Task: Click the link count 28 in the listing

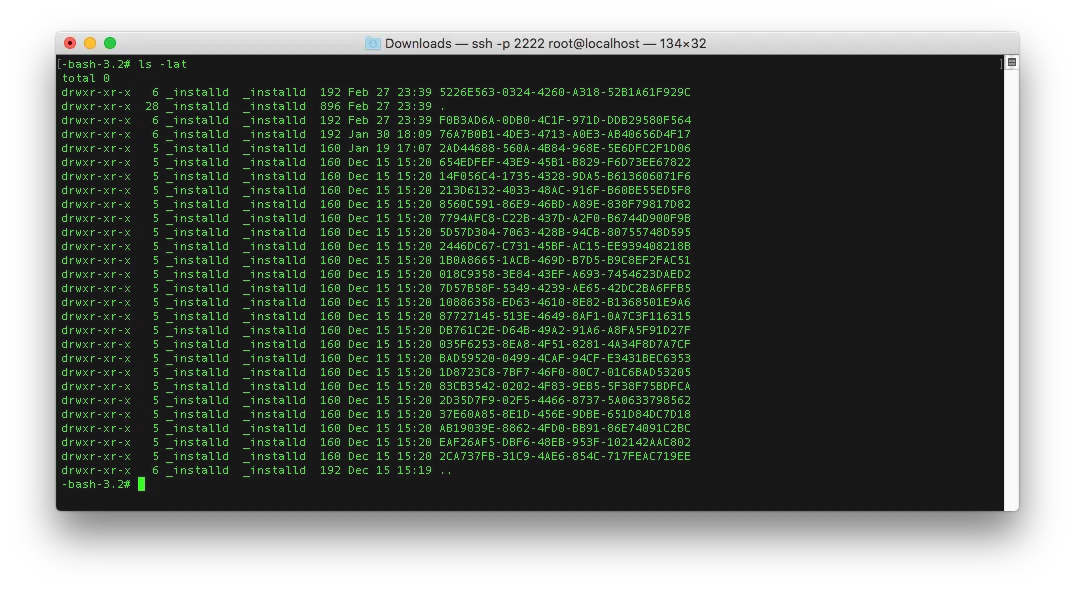Action: point(152,106)
